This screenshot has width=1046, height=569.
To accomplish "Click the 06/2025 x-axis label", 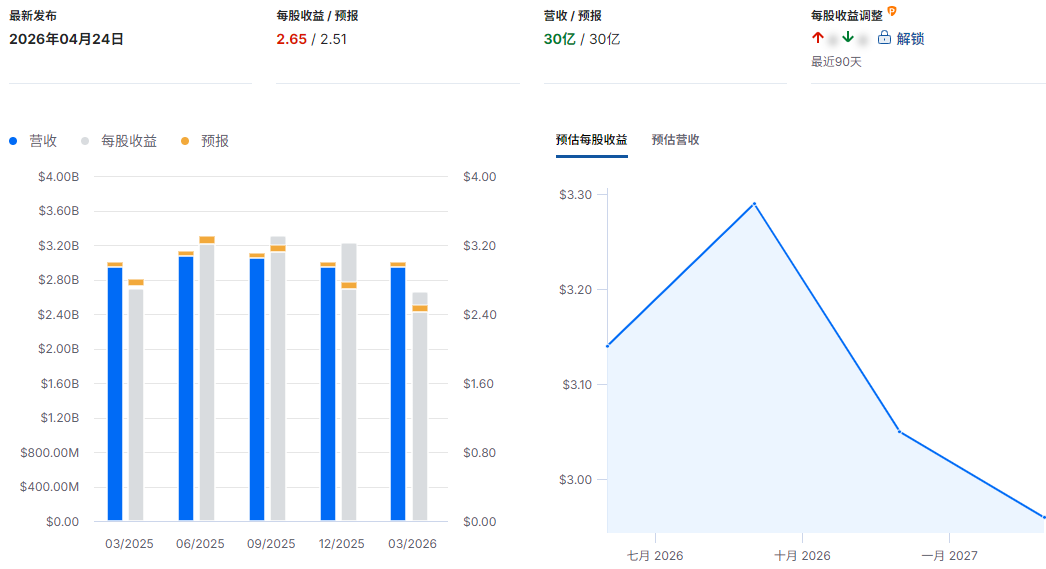I will coord(200,544).
